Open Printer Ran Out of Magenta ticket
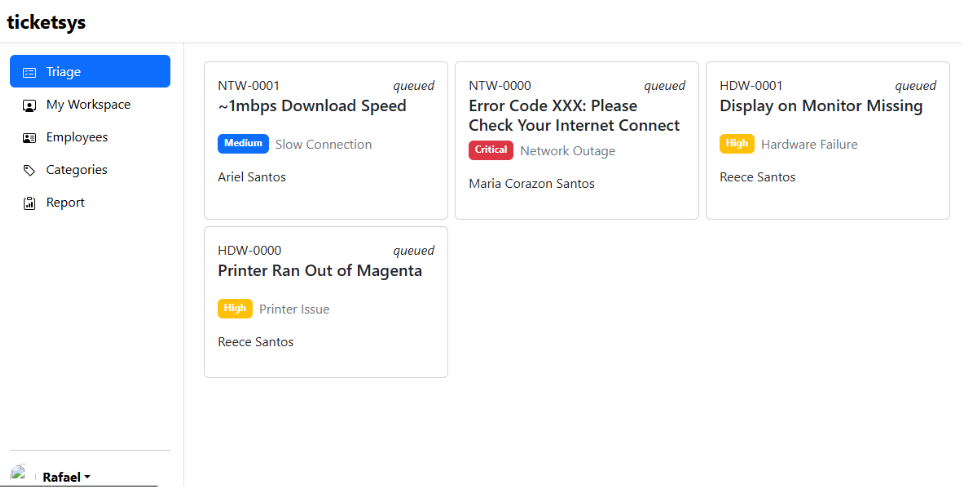The width and height of the screenshot is (962, 492). pyautogui.click(x=320, y=271)
